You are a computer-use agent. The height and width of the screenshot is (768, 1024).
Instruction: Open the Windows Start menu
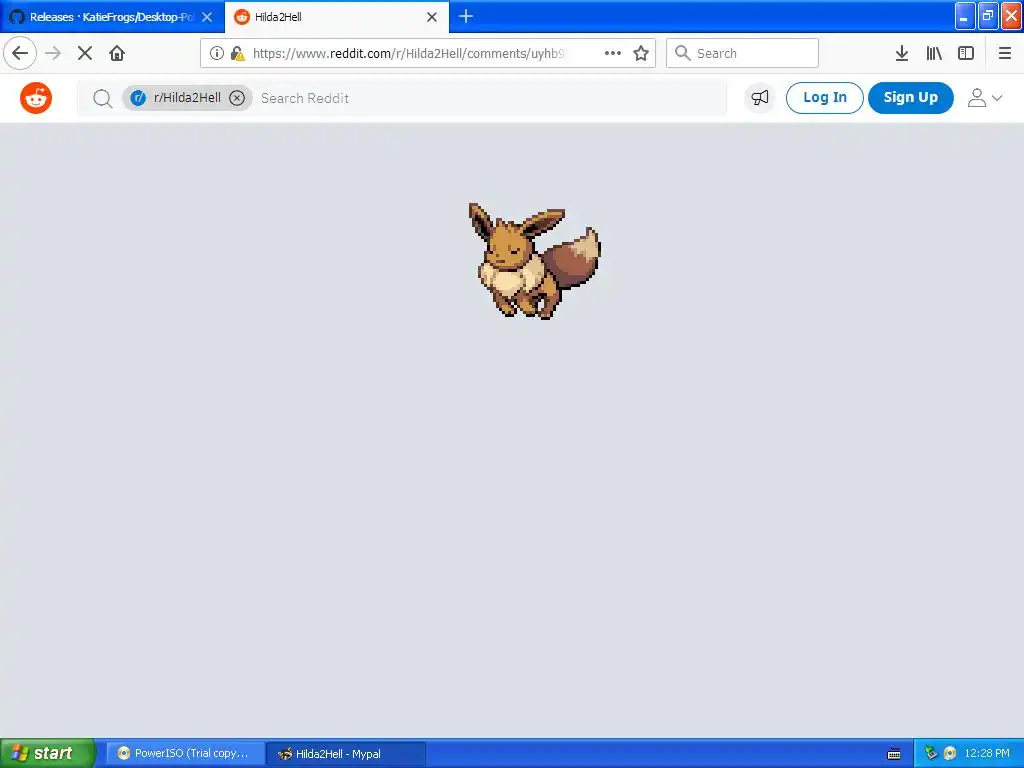47,753
